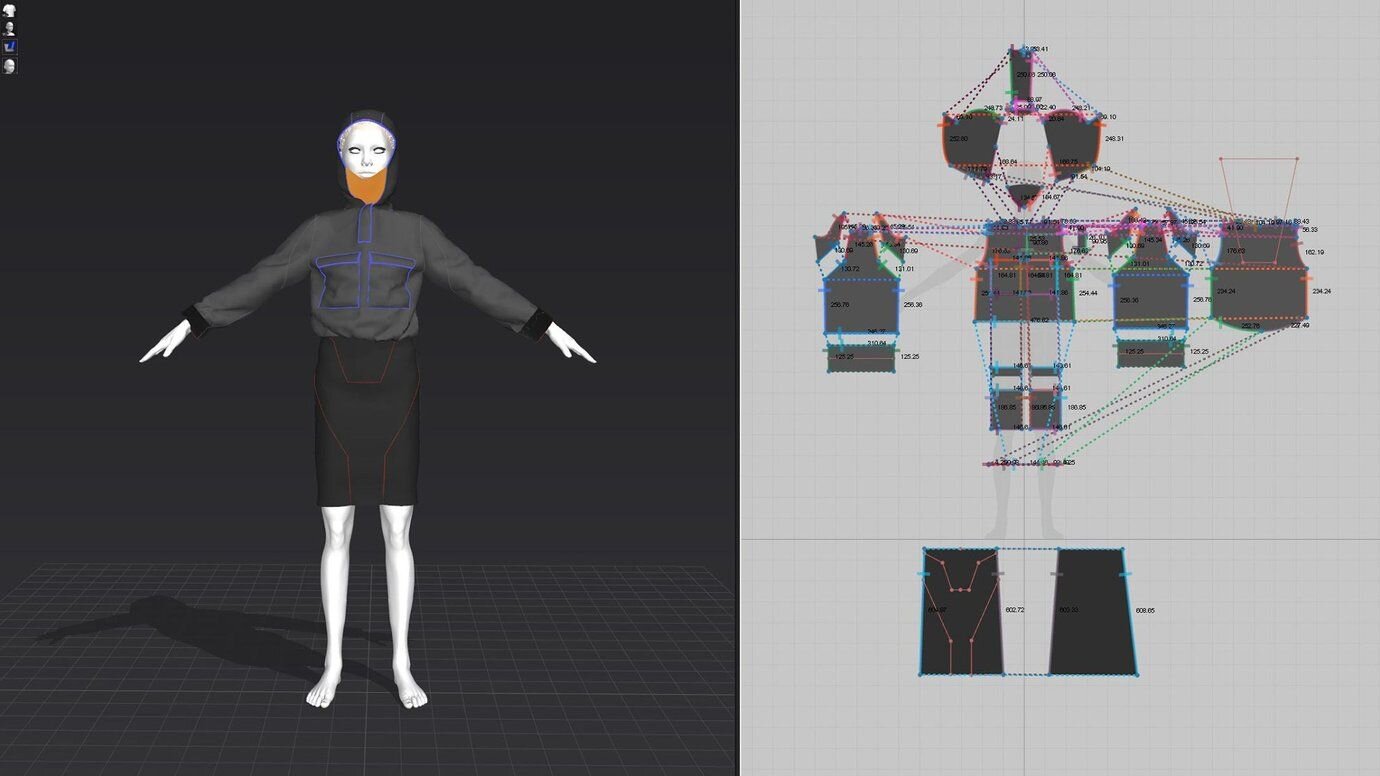Select the cuff pattern under far-left sleeve
Viewport: 1380px width, 776px height.
click(860, 358)
